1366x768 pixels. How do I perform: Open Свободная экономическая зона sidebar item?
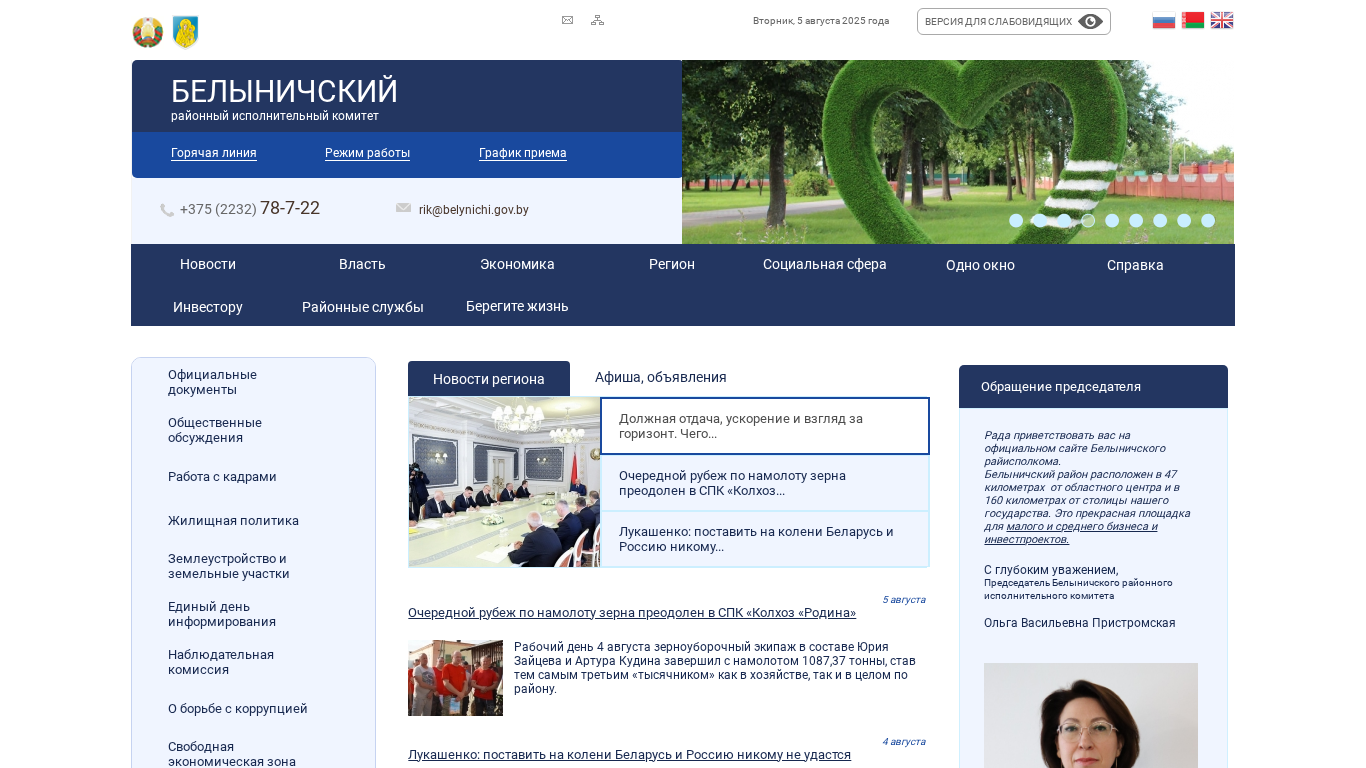point(232,754)
